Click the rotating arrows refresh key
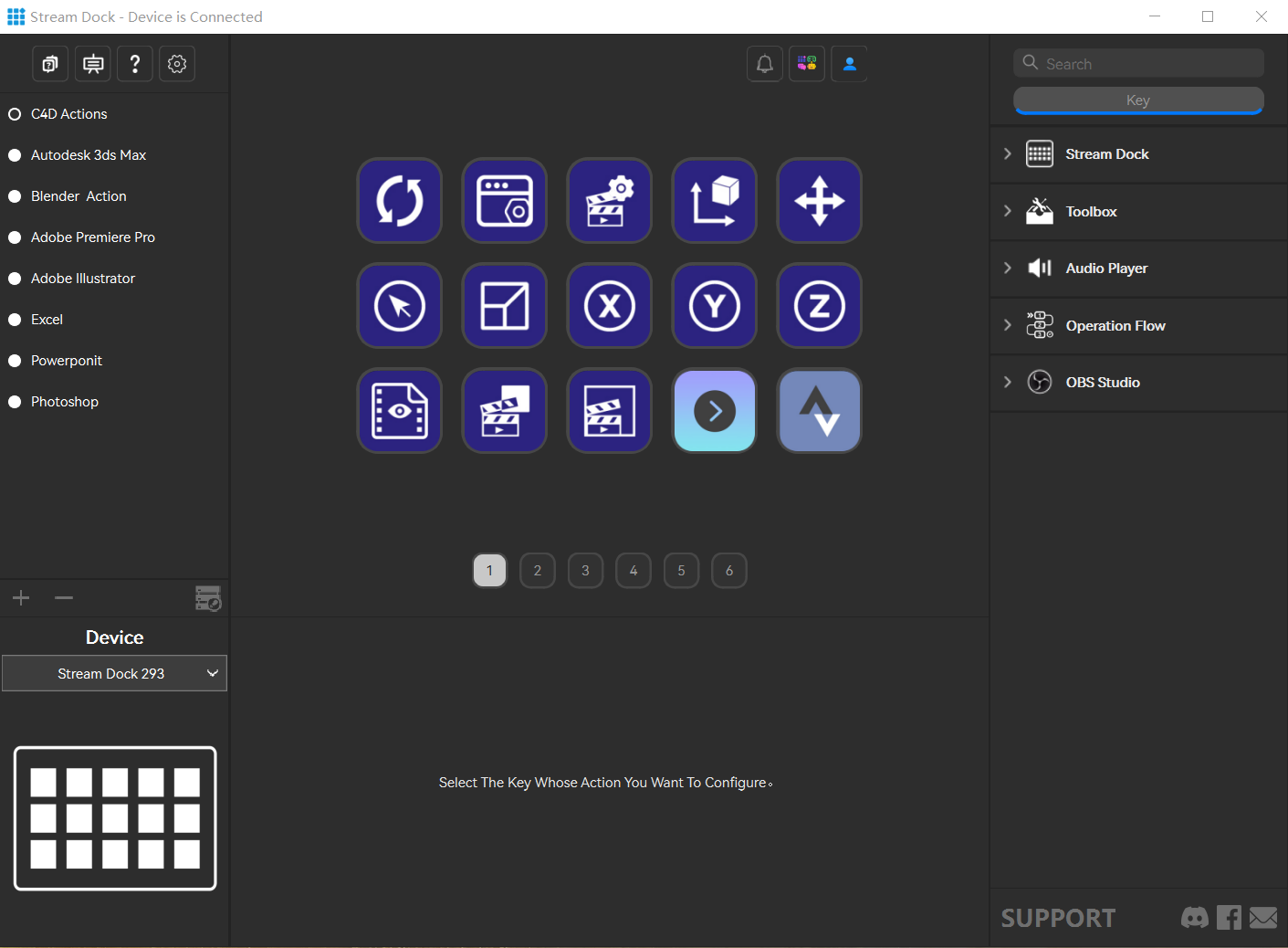The width and height of the screenshot is (1288, 948). (400, 201)
